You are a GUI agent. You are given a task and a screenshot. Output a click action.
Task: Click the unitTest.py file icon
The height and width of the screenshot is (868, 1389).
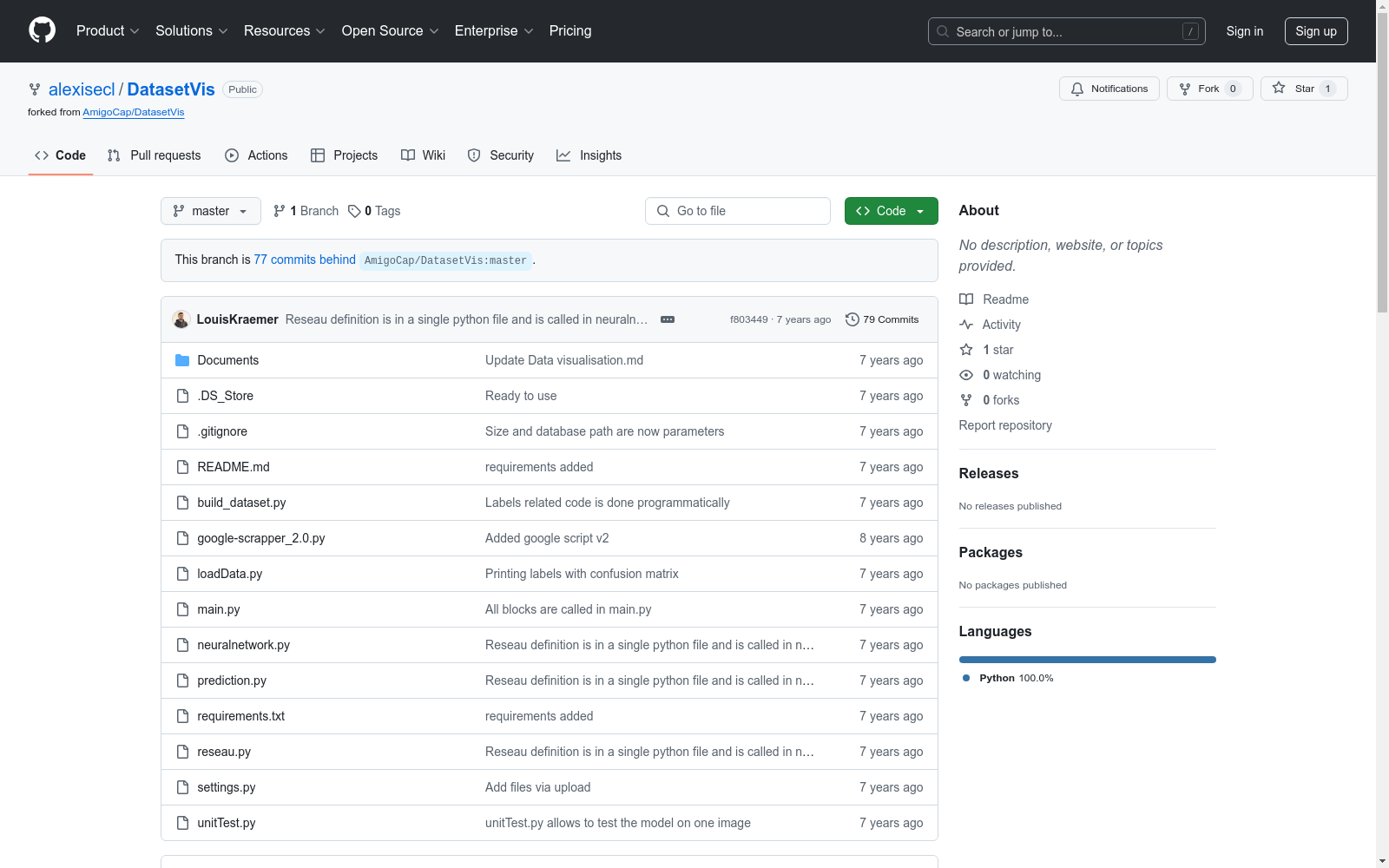182,823
